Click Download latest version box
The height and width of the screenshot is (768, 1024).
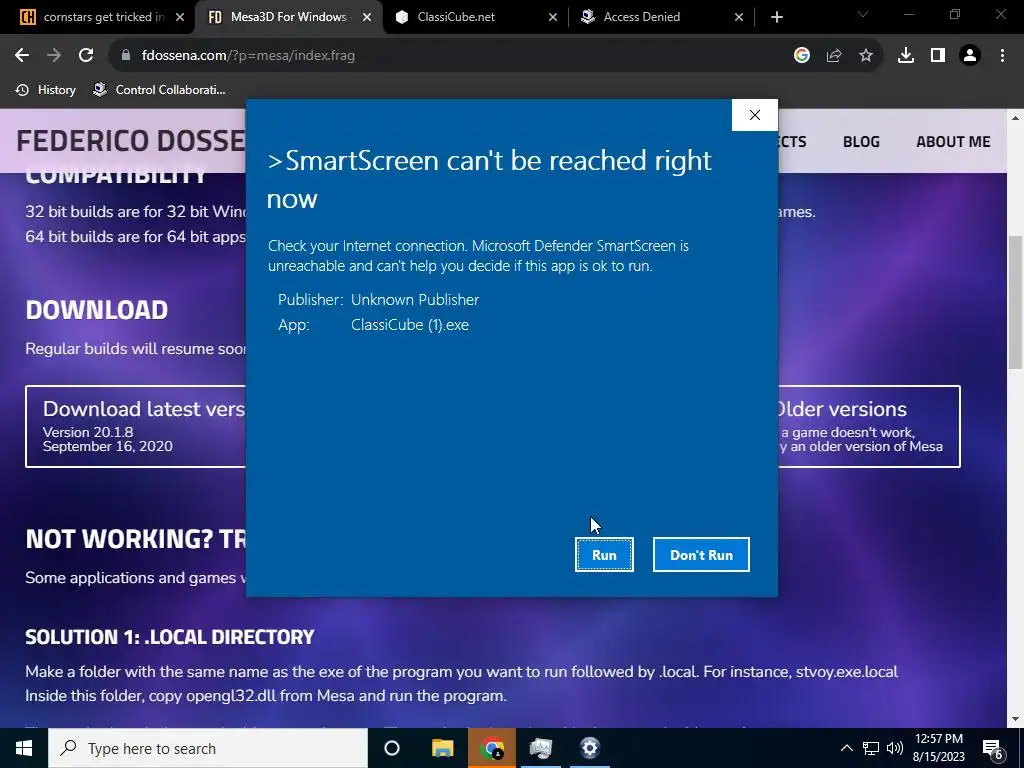[x=136, y=426]
